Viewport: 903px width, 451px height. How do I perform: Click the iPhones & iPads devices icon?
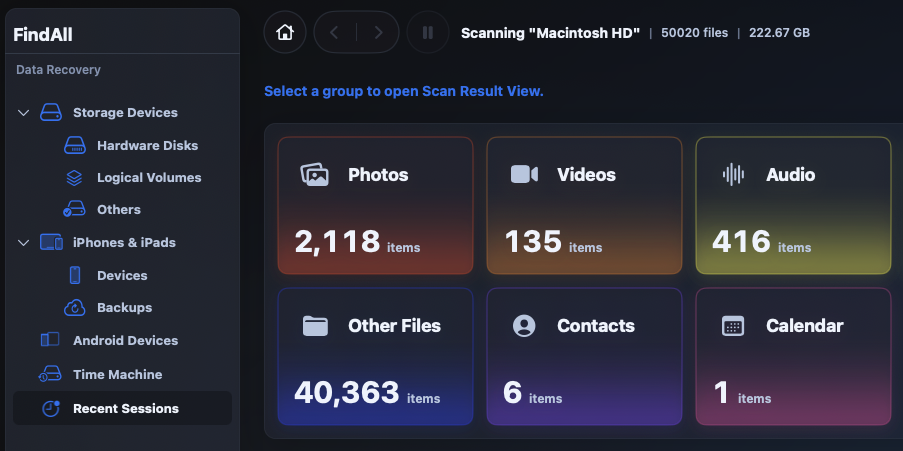click(51, 242)
